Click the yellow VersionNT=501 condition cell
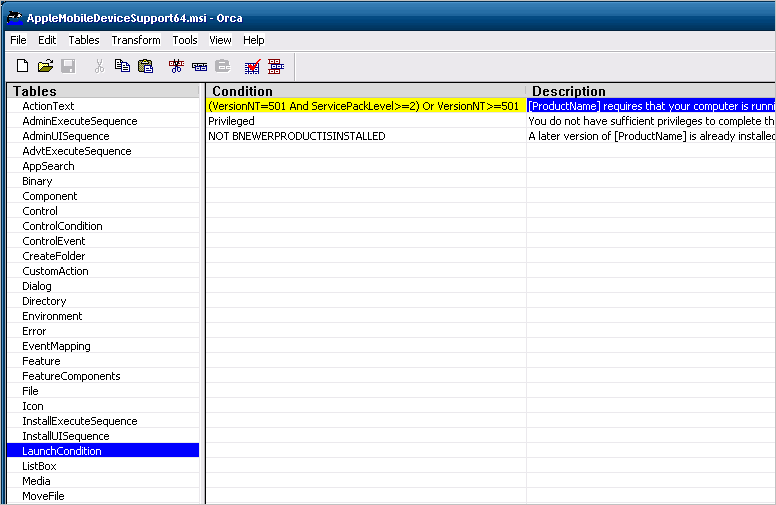Screen dimensions: 776x505 [366, 106]
